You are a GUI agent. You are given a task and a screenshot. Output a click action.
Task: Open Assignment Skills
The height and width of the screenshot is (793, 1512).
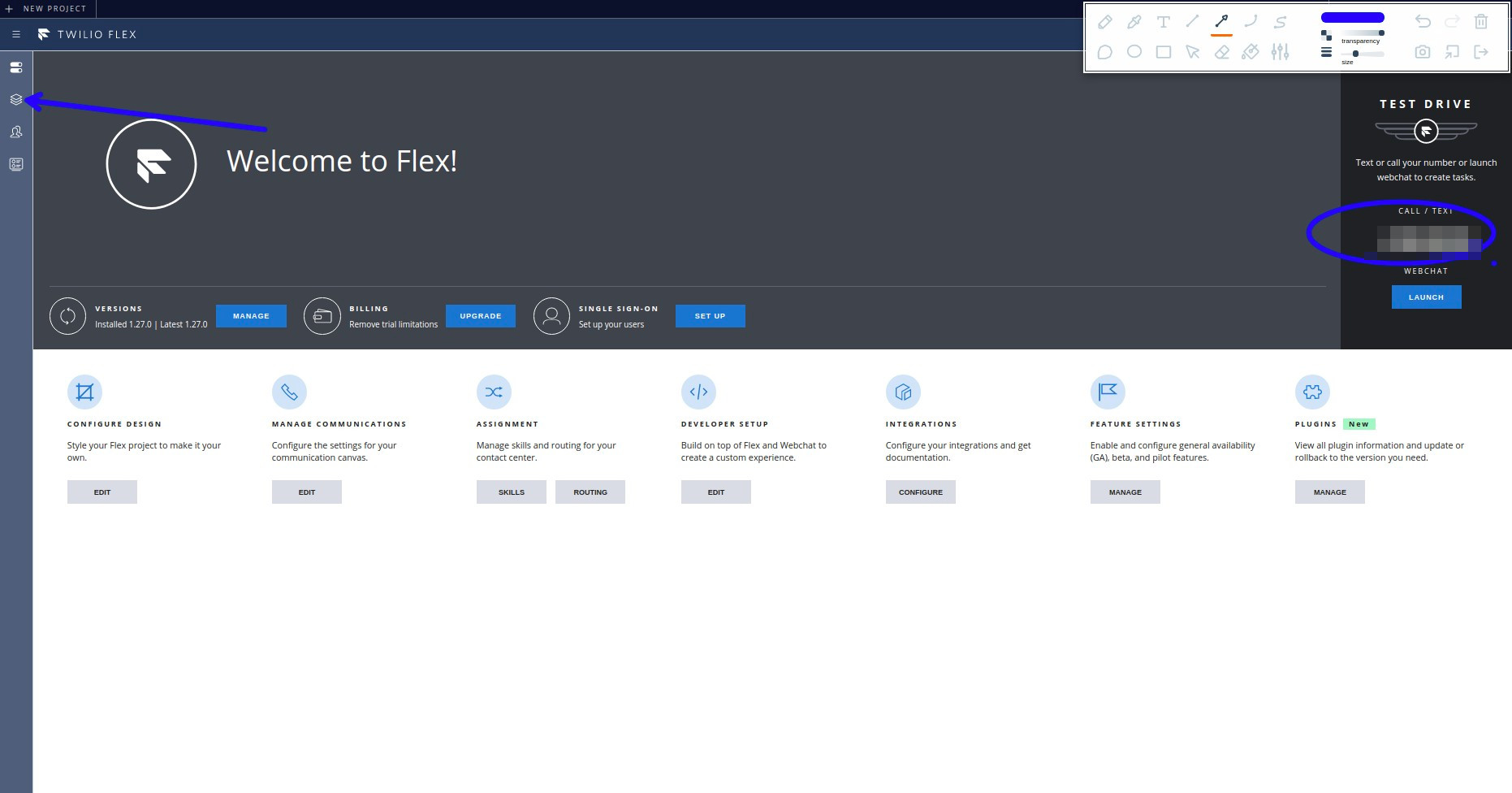[512, 492]
